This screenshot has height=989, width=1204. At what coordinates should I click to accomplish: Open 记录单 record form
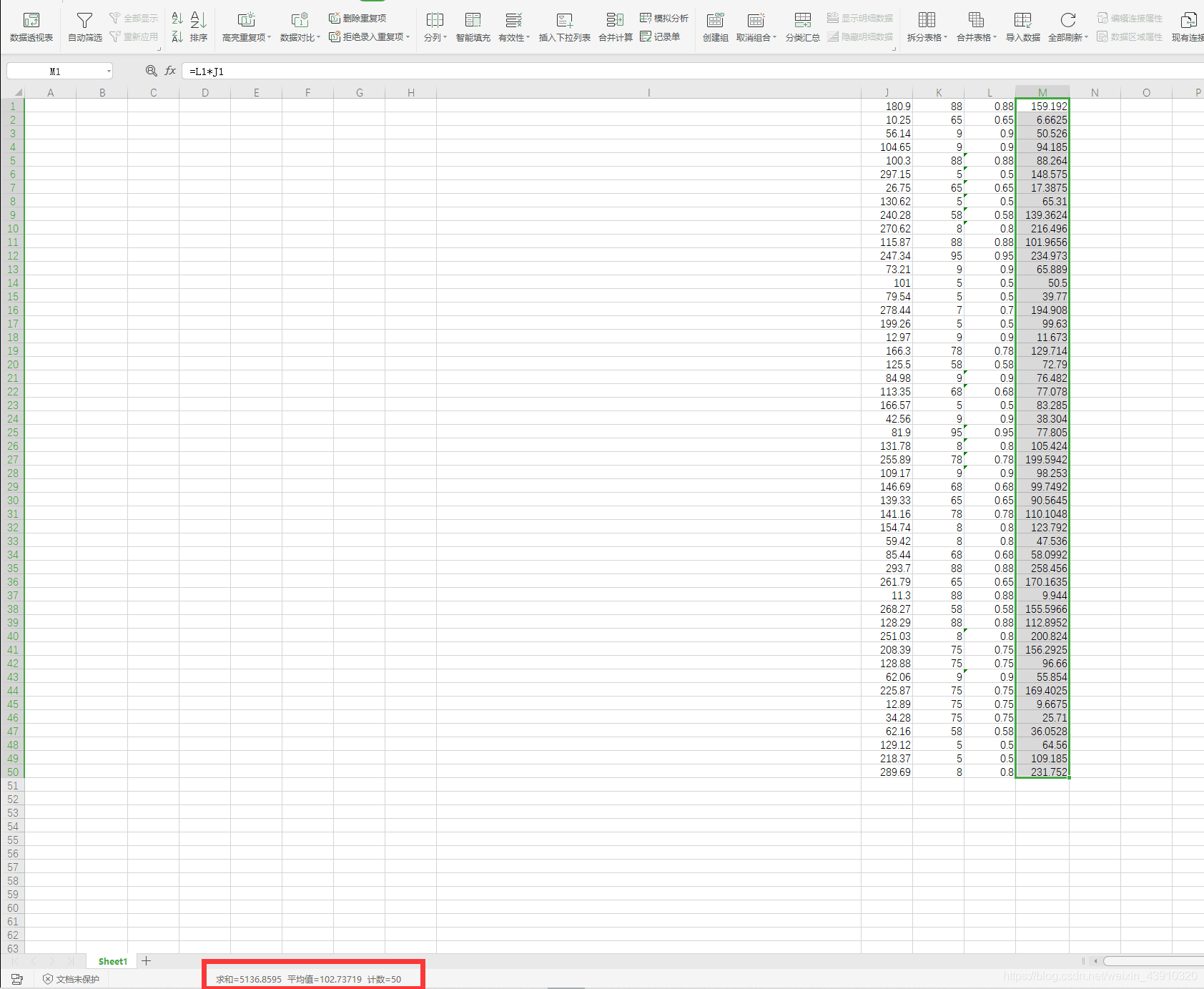click(660, 36)
